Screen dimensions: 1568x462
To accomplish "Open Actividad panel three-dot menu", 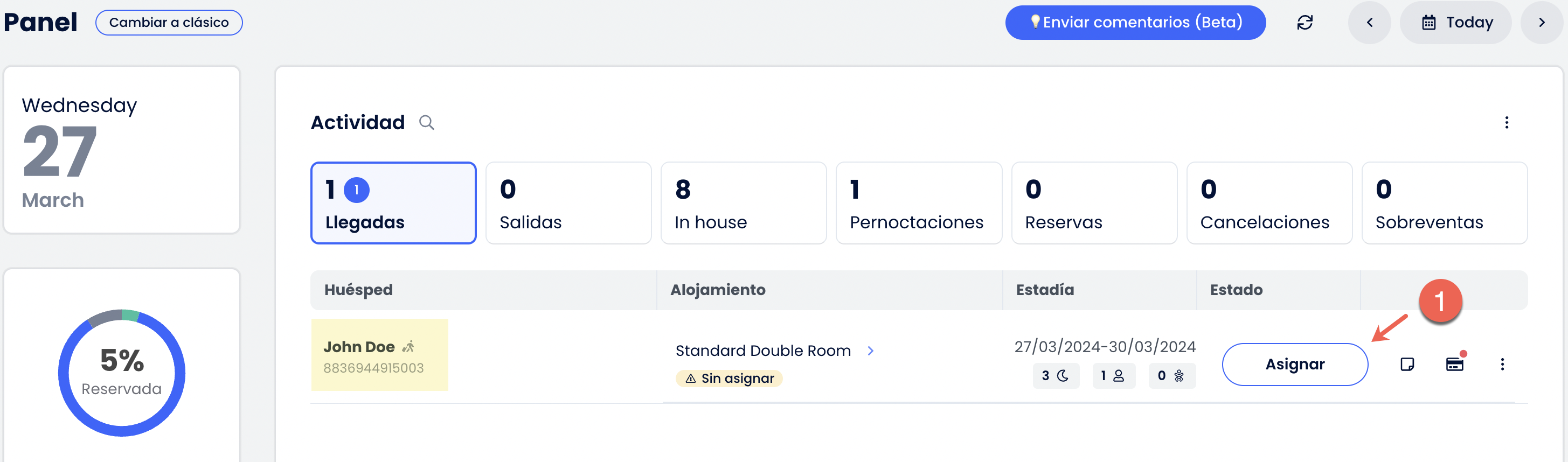I will [x=1507, y=123].
